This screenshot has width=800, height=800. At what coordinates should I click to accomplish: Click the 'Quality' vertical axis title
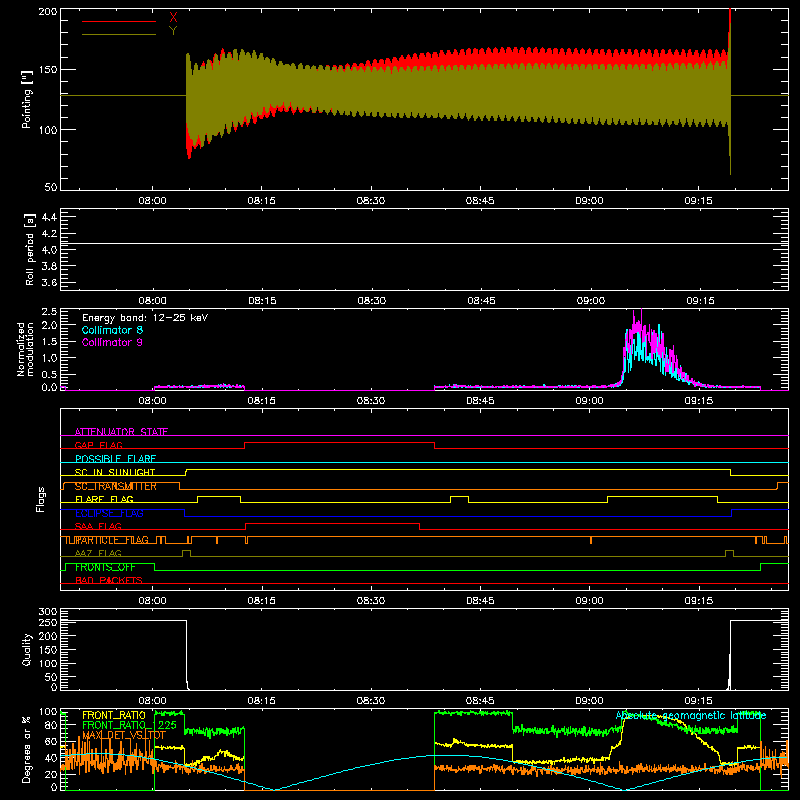click(x=27, y=649)
